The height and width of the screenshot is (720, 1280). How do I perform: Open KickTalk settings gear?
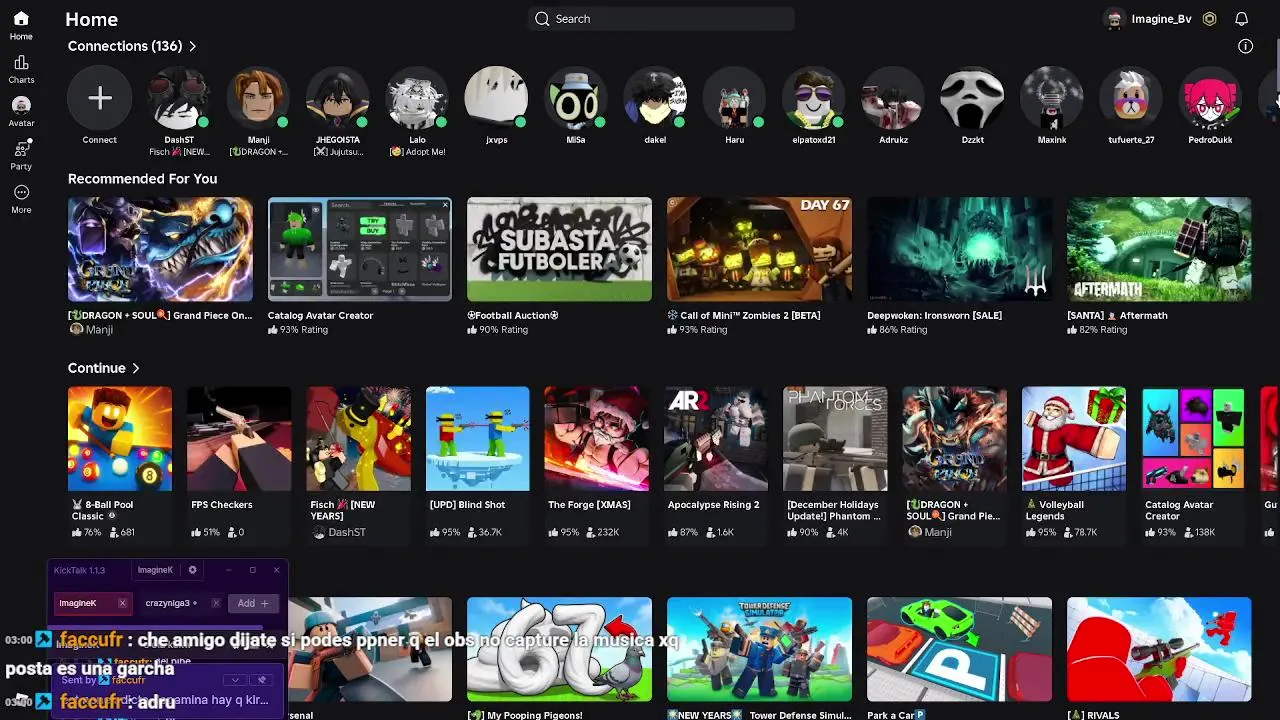tap(192, 570)
